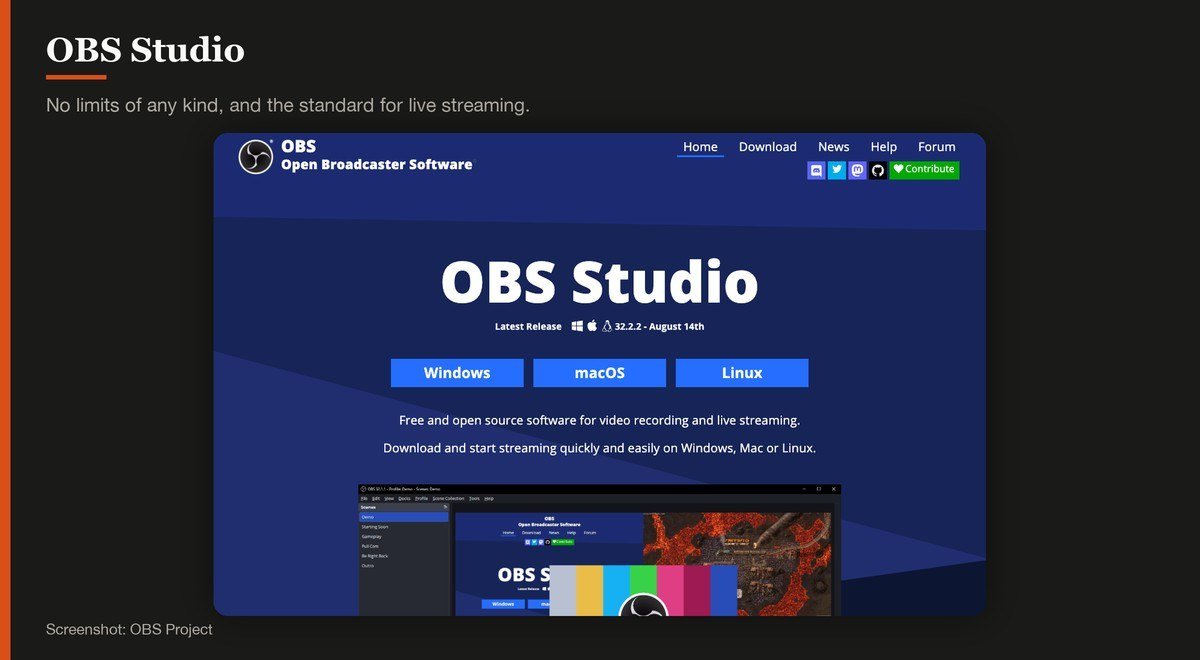Click the Open Broadcaster Software header text

[x=377, y=165]
